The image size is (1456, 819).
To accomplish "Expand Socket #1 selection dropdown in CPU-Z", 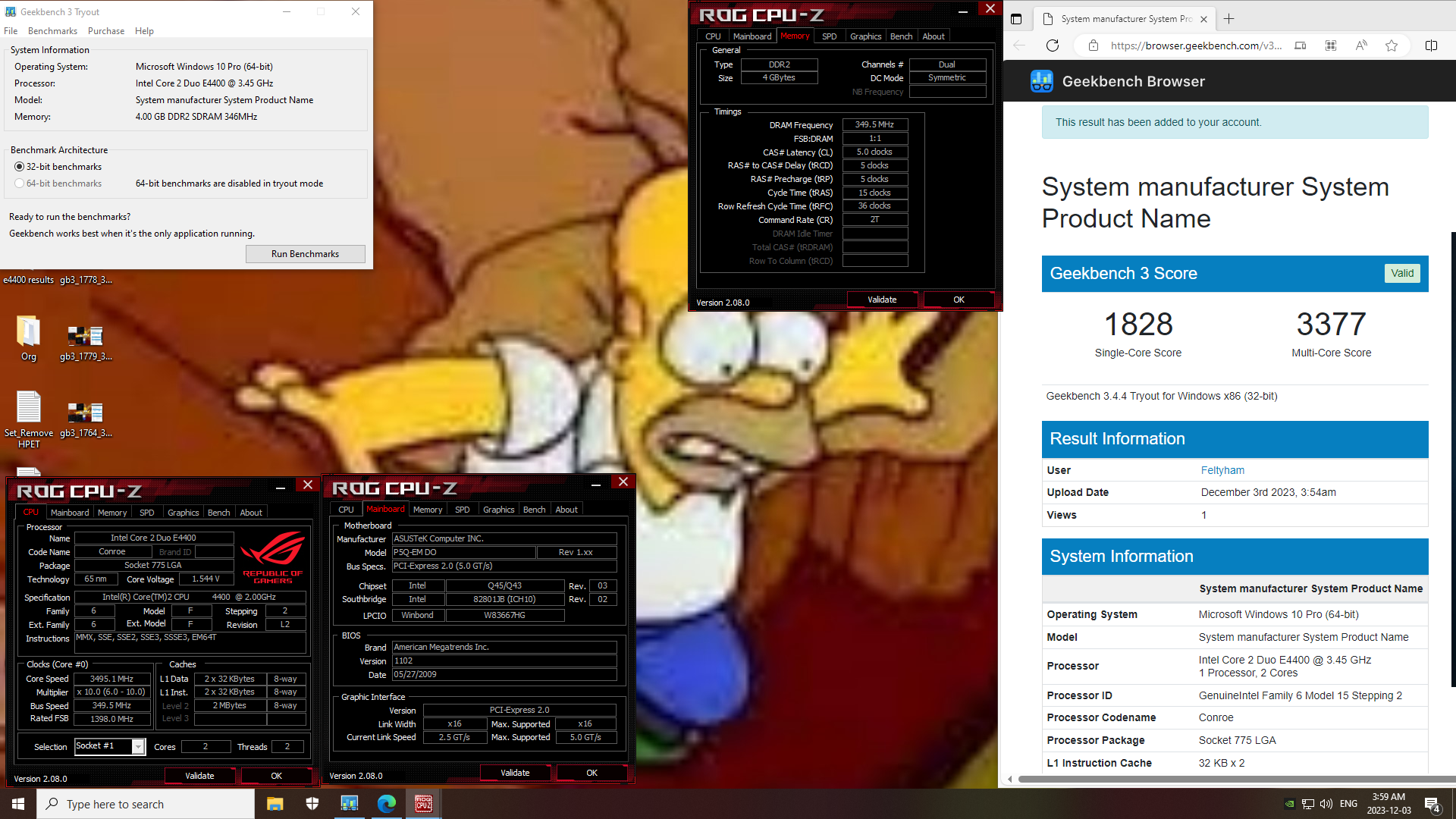I will pos(138,746).
